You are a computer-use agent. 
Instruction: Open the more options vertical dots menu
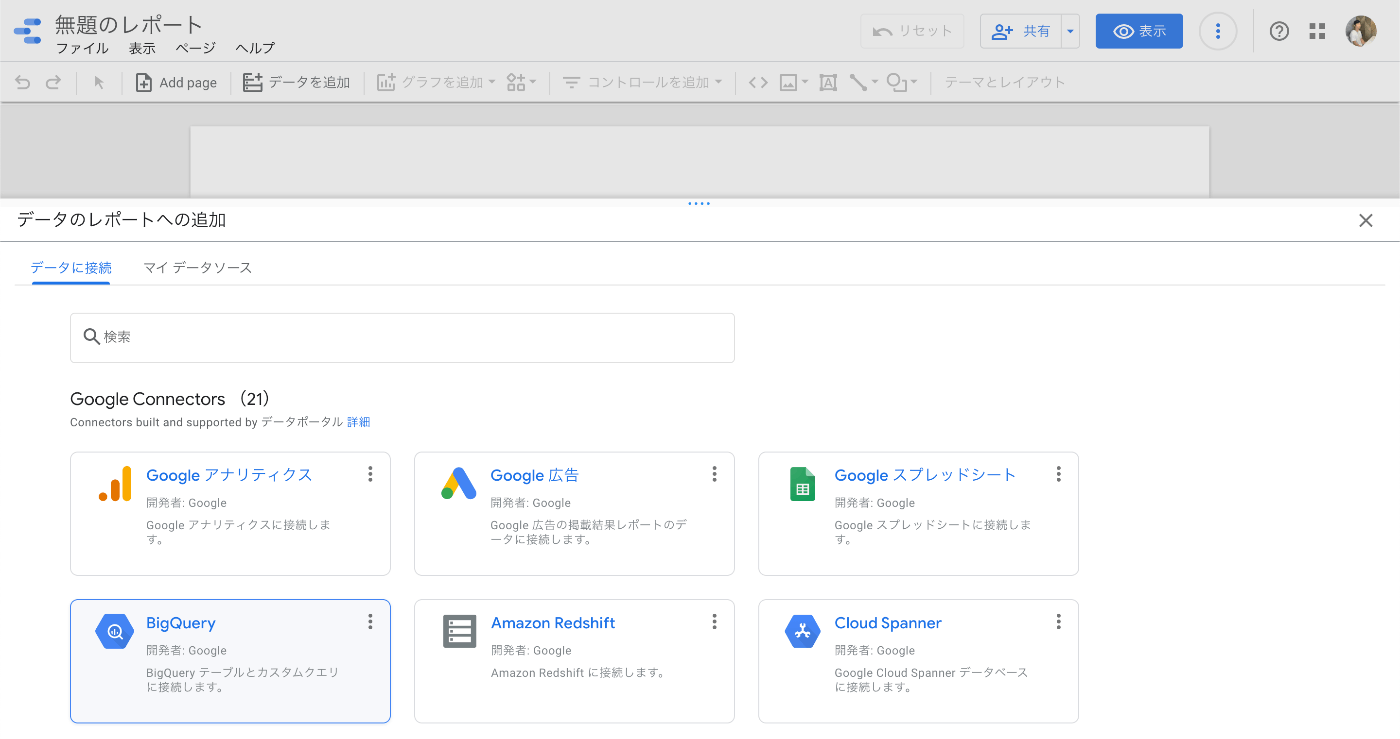tap(1218, 31)
